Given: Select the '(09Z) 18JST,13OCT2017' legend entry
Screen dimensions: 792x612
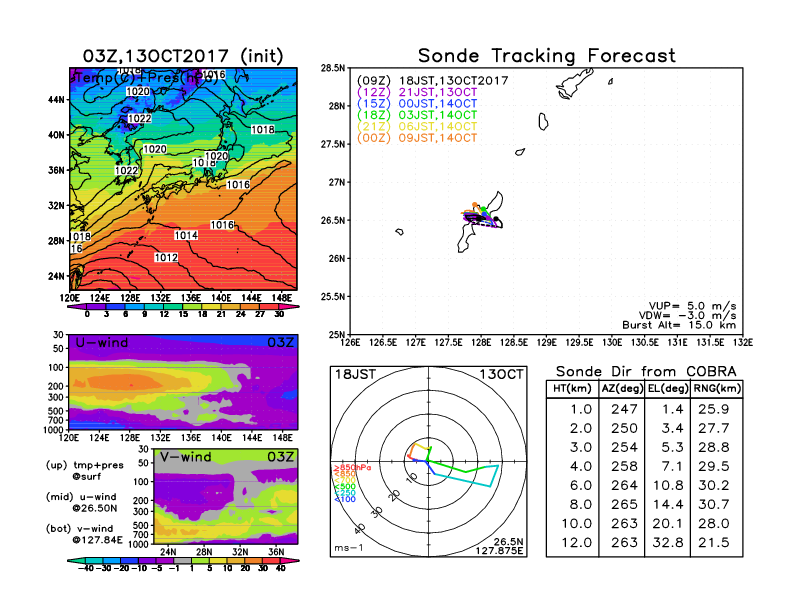Looking at the screenshot, I should (x=432, y=81).
